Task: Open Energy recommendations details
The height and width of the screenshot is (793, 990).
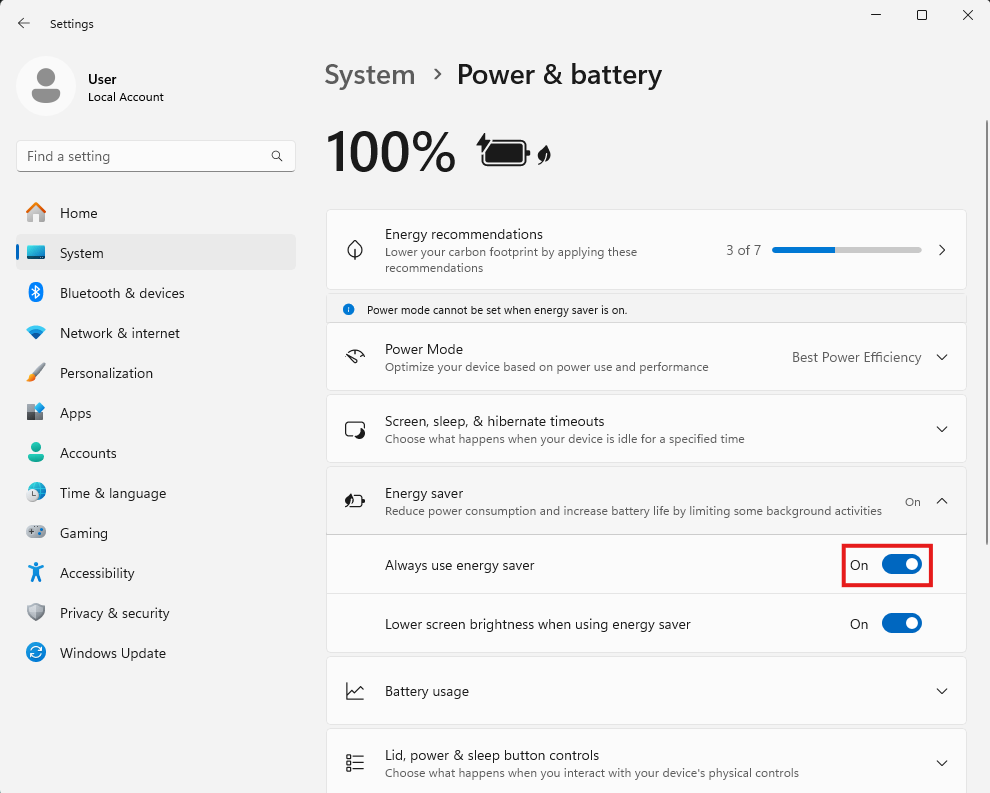Action: [x=941, y=250]
